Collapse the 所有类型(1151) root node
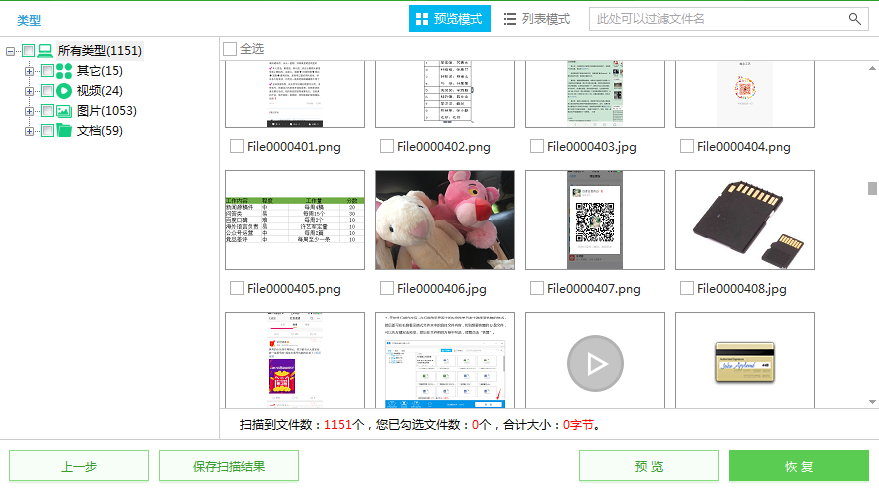879x489 pixels. coord(10,51)
